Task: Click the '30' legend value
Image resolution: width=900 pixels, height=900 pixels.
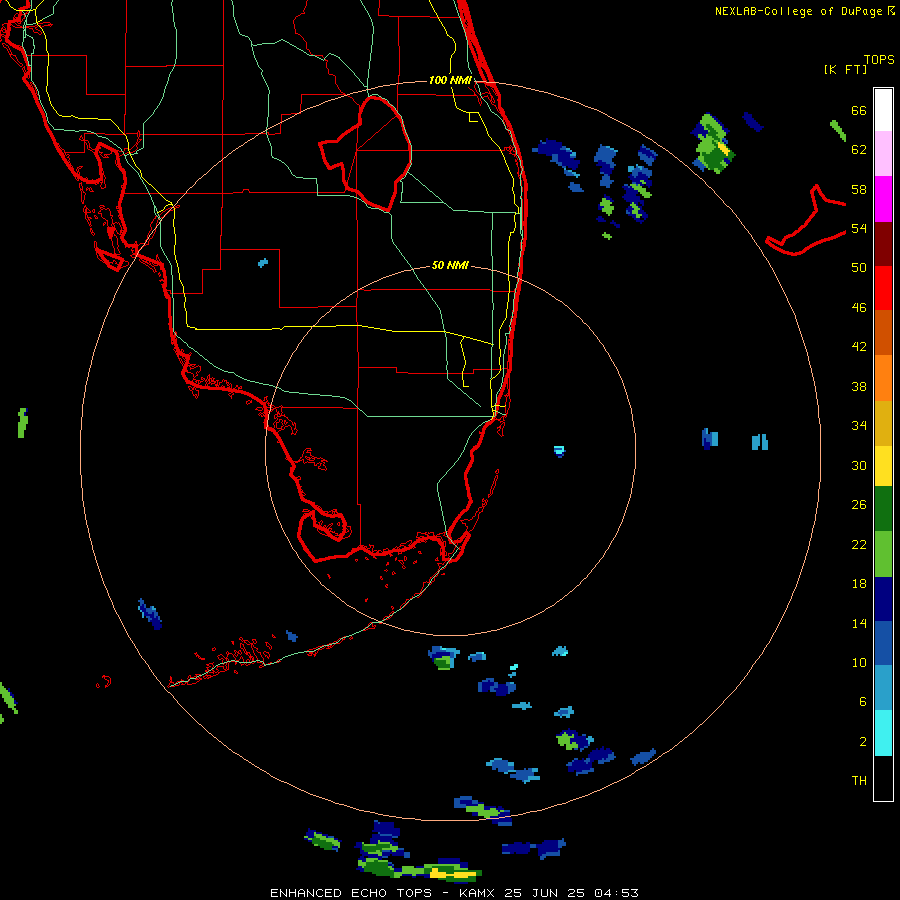Action: pyautogui.click(x=859, y=465)
